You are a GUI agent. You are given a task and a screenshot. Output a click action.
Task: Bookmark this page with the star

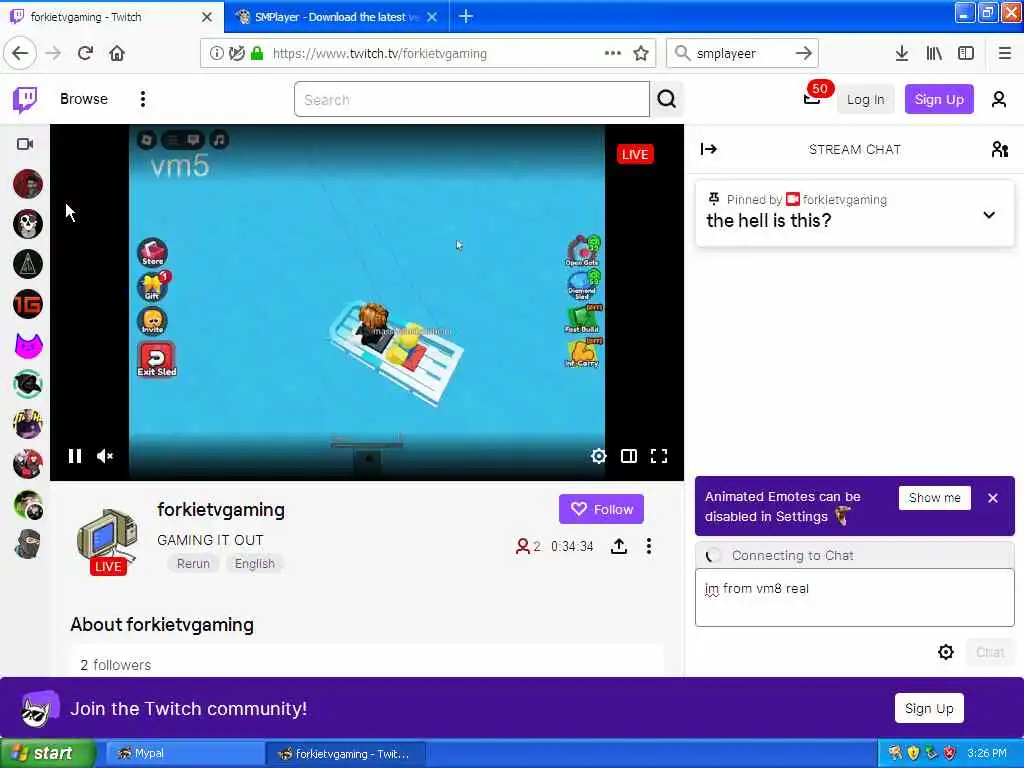641,54
